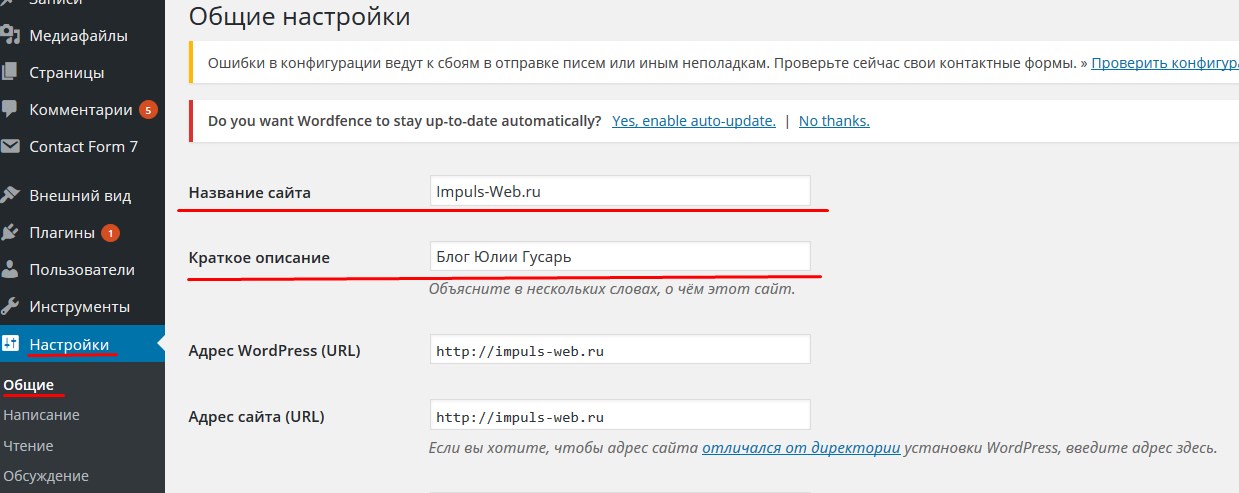1239x493 pixels.
Task: Click the Название сайта input field
Action: coord(619,191)
